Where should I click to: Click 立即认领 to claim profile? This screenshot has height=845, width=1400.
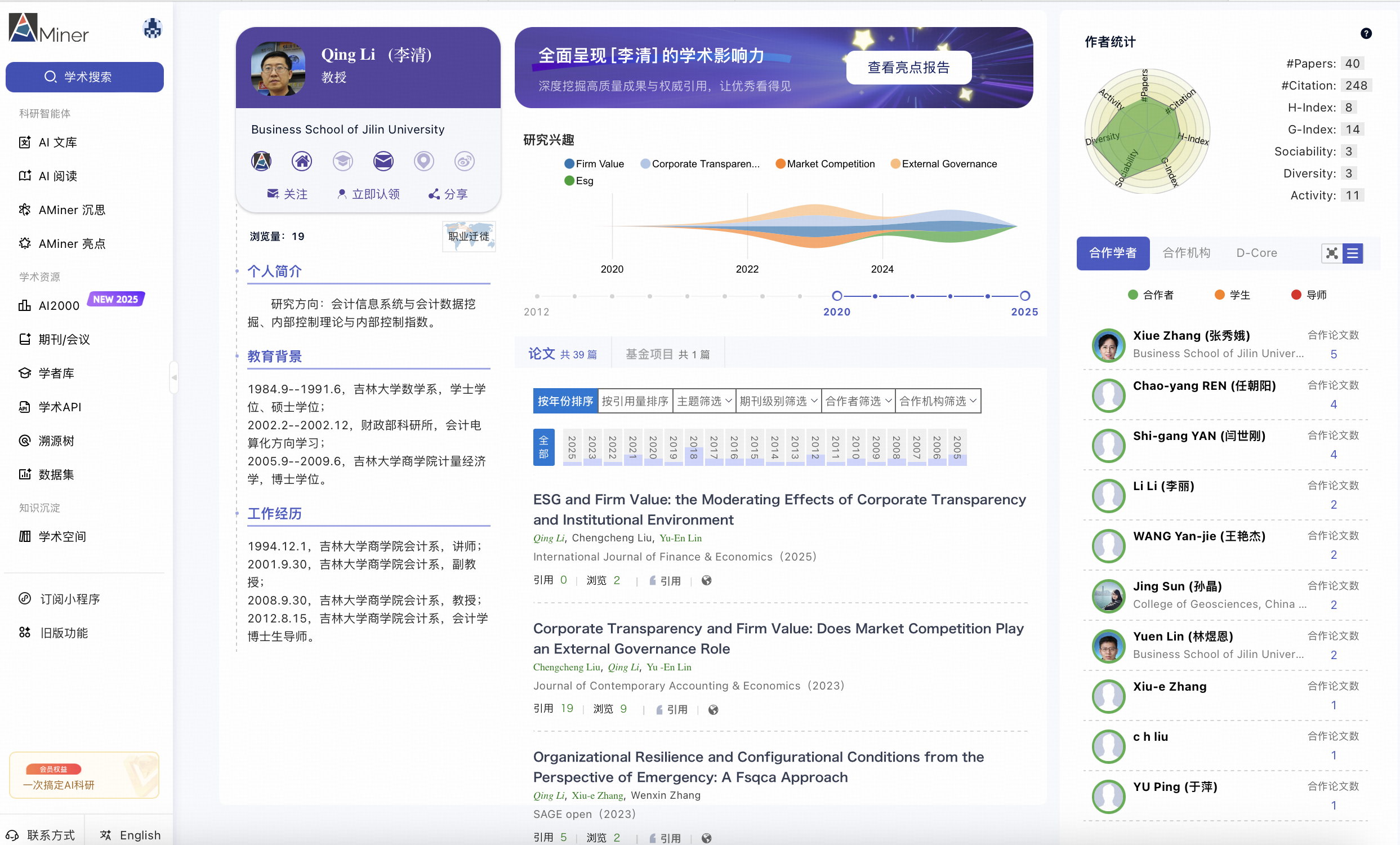click(368, 194)
